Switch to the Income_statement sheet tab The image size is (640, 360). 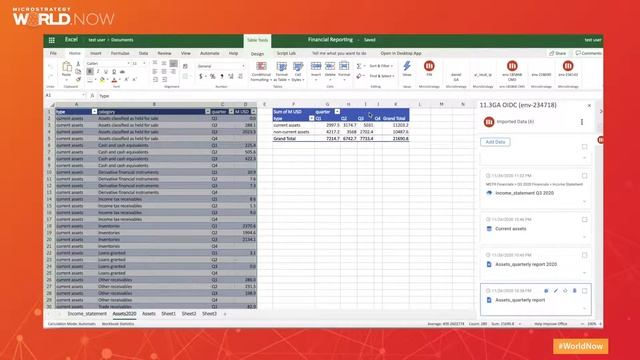pyautogui.click(x=87, y=314)
